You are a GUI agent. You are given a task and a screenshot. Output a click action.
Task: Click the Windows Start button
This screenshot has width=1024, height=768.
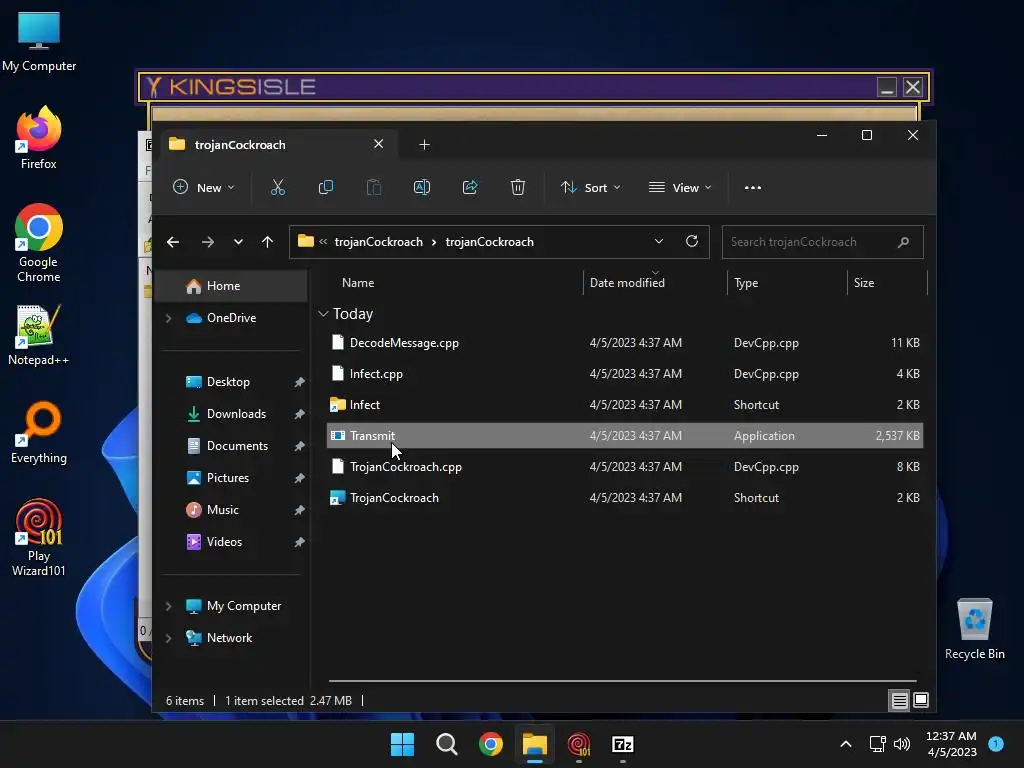point(402,744)
